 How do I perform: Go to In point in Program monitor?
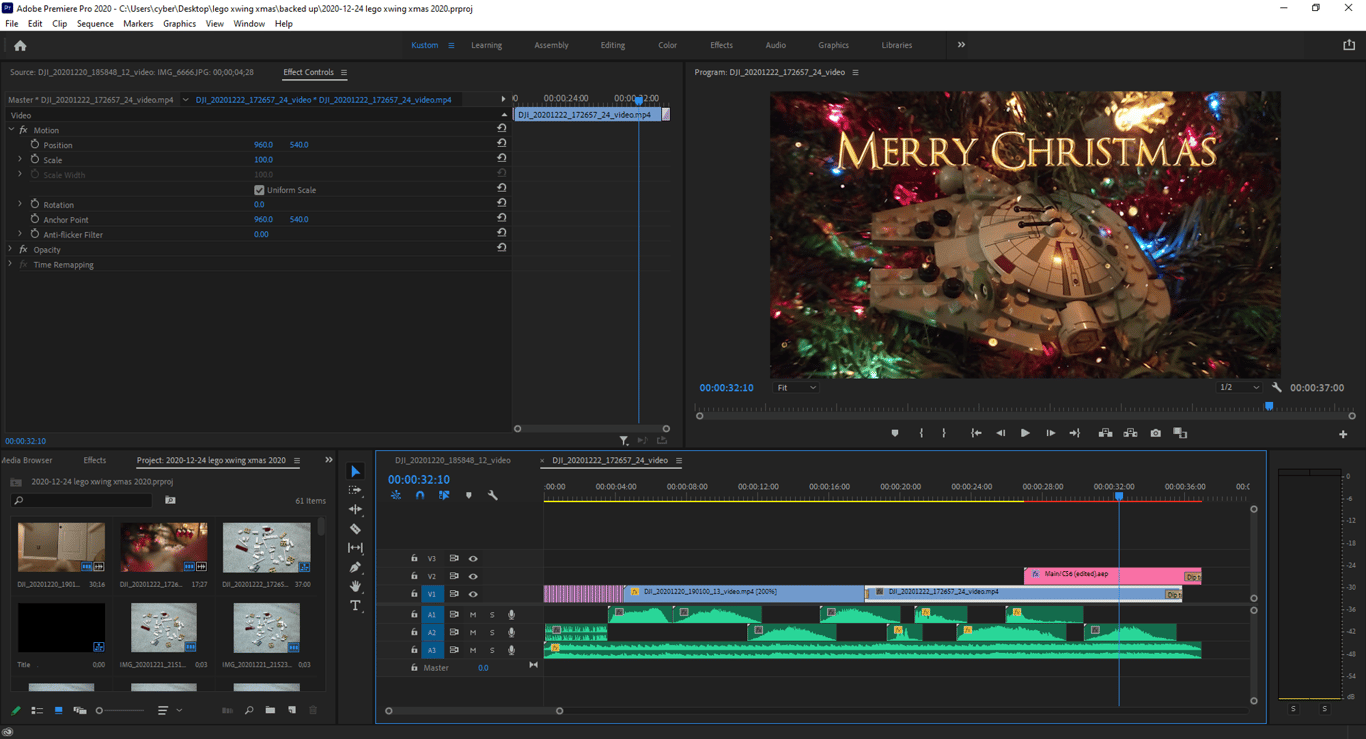click(976, 433)
